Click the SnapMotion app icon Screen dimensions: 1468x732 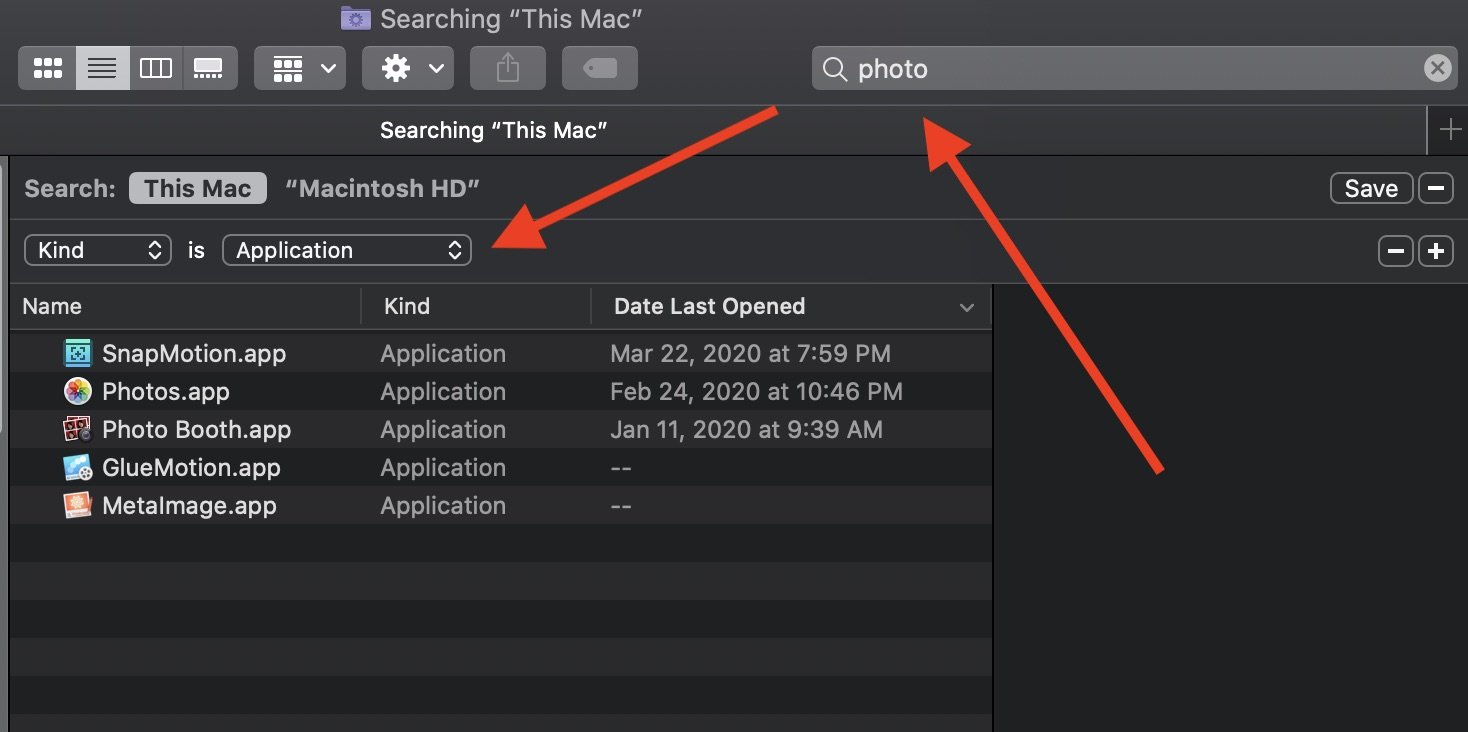pyautogui.click(x=78, y=353)
